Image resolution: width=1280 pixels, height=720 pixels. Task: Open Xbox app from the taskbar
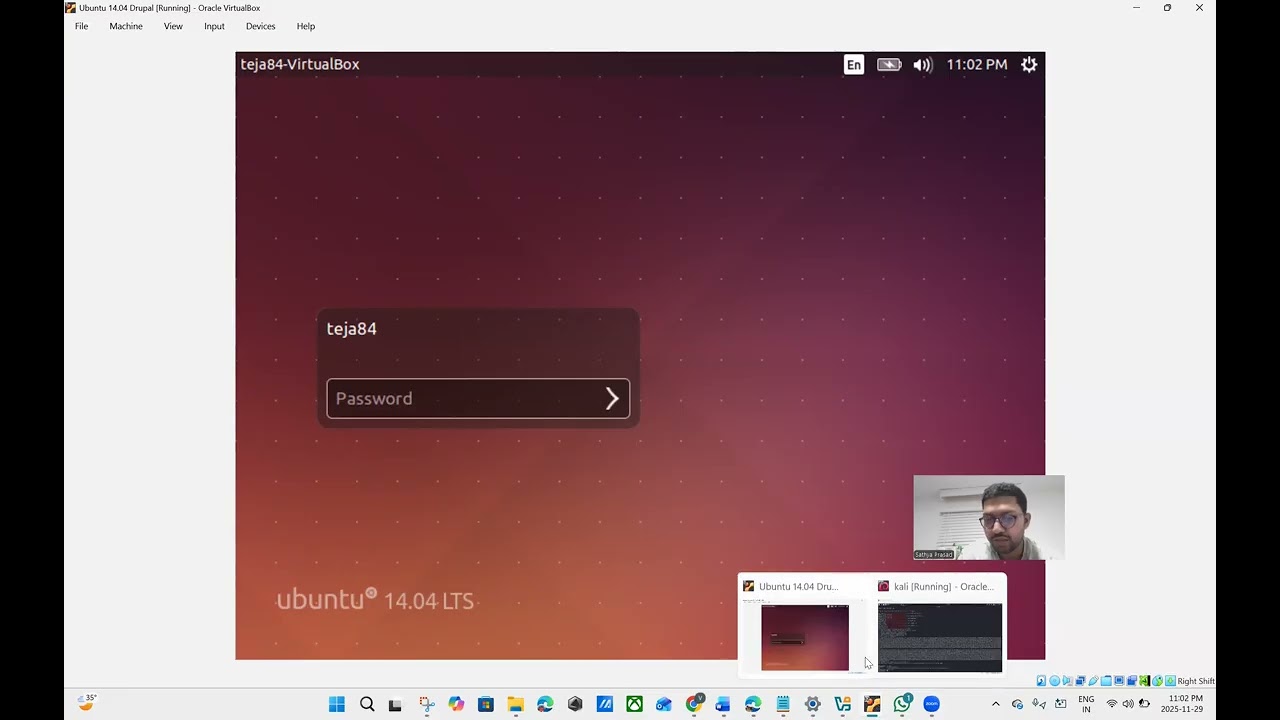pos(635,704)
